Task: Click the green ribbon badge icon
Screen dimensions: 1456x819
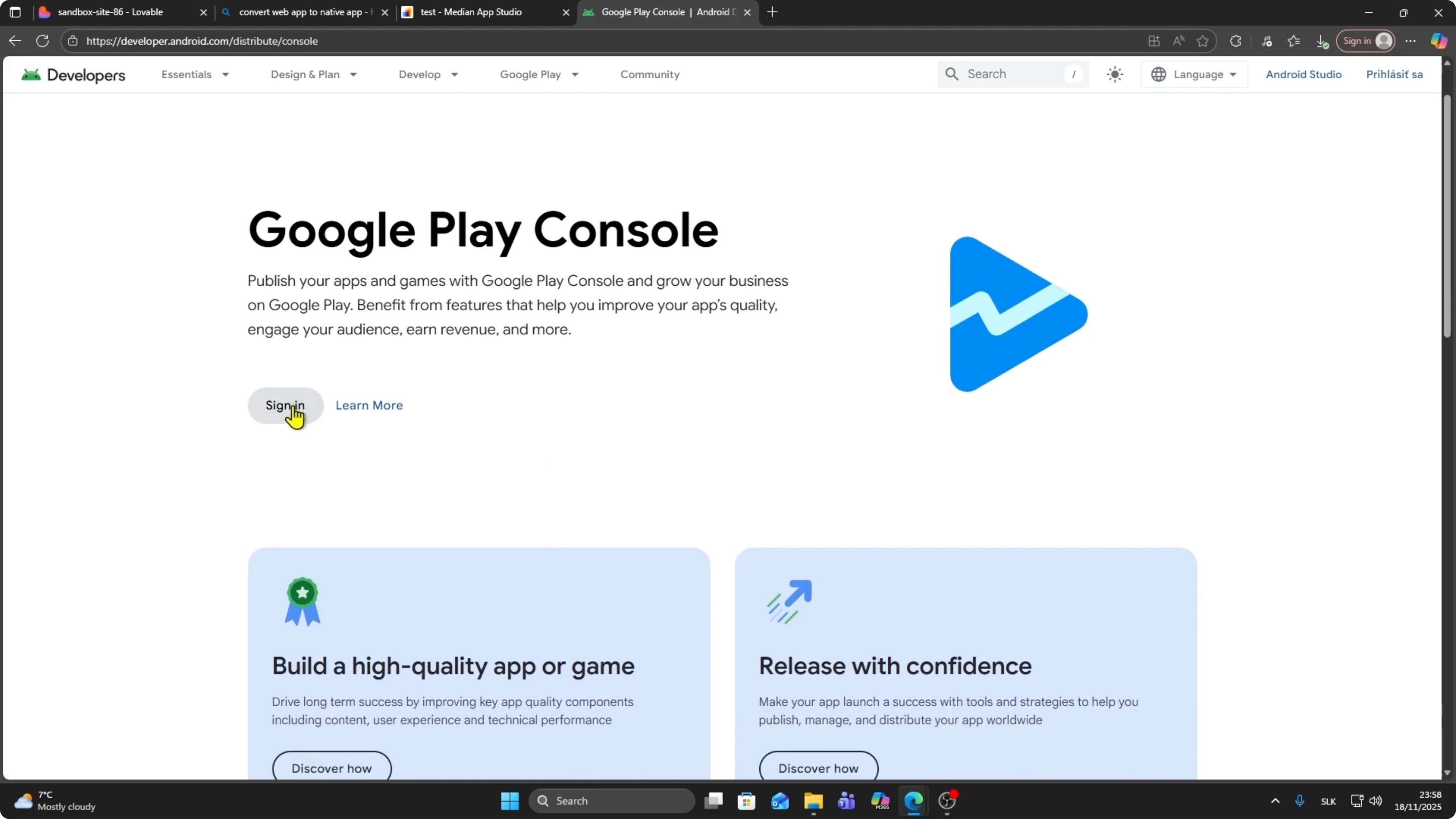Action: (302, 601)
